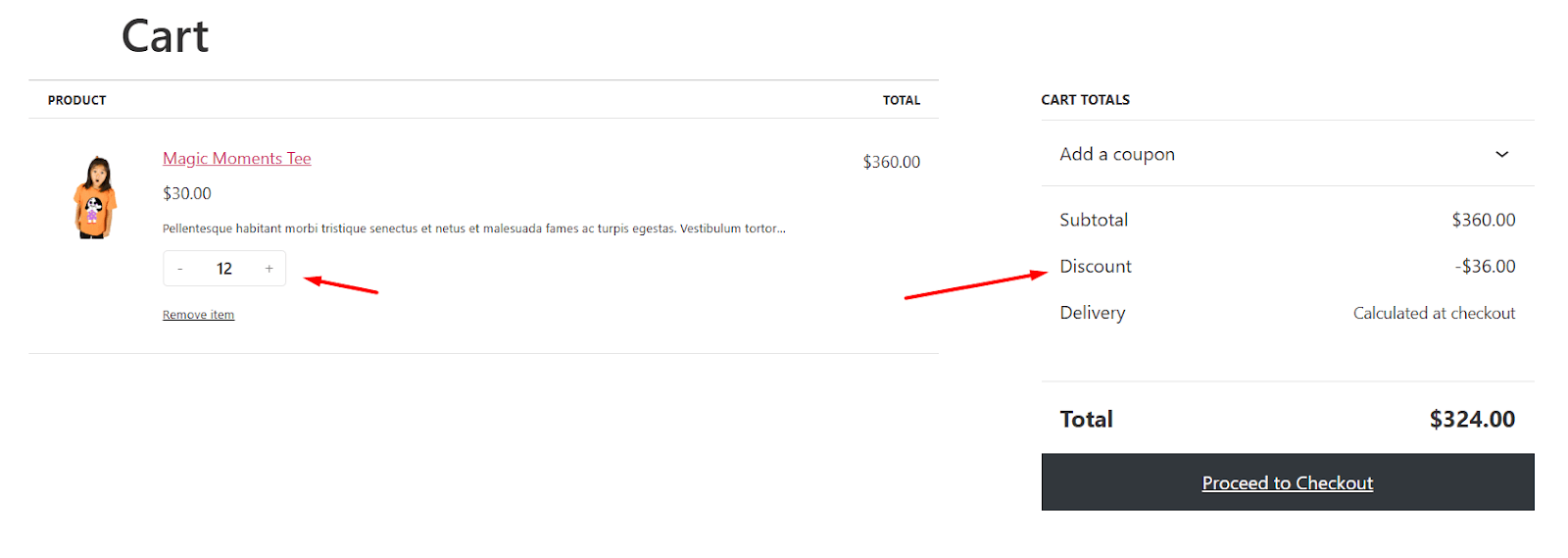The height and width of the screenshot is (558, 1568).
Task: Select the $30.00 unit price text
Action: tap(187, 193)
